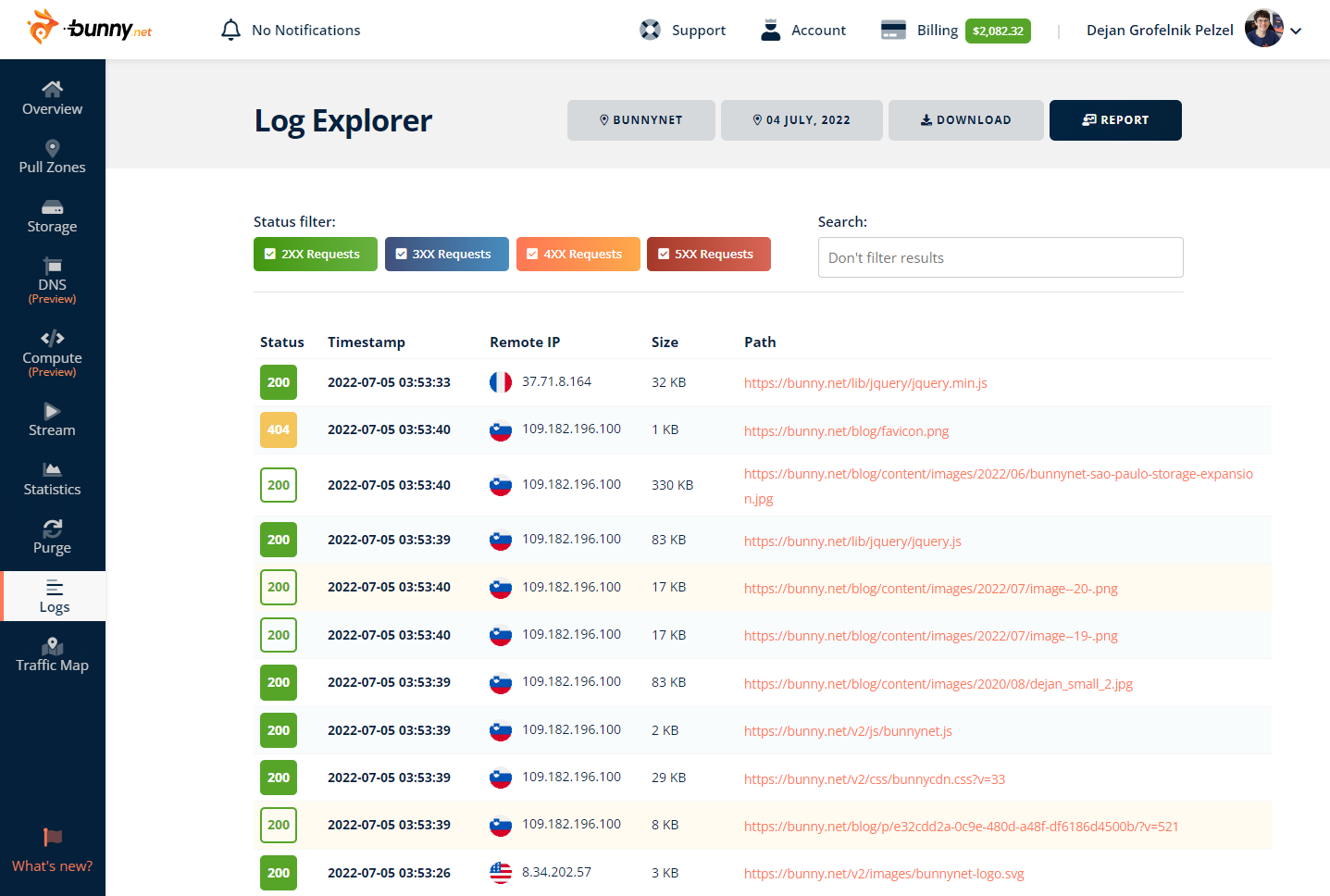Click the Status column header
The height and width of the screenshot is (896, 1330).
tap(282, 342)
